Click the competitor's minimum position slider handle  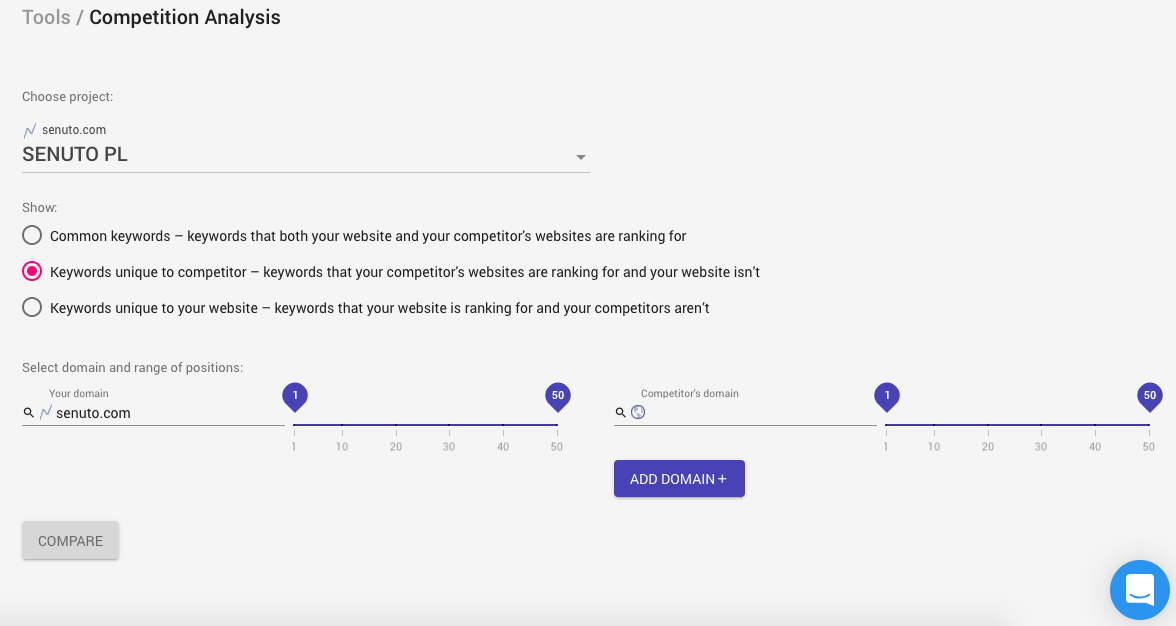pos(887,397)
